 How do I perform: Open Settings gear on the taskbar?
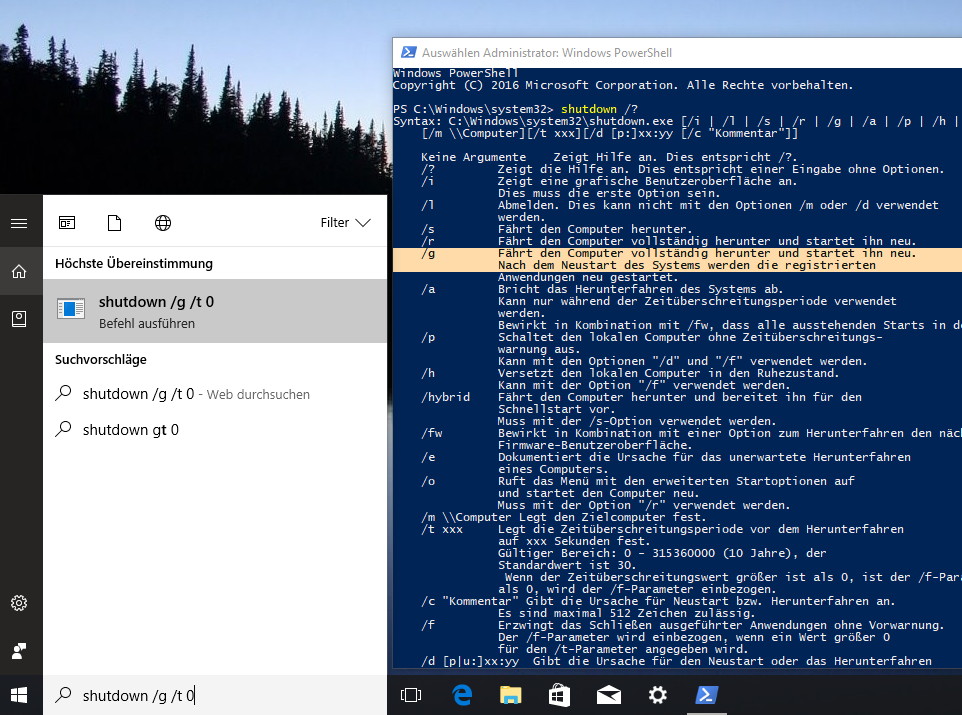click(x=658, y=695)
